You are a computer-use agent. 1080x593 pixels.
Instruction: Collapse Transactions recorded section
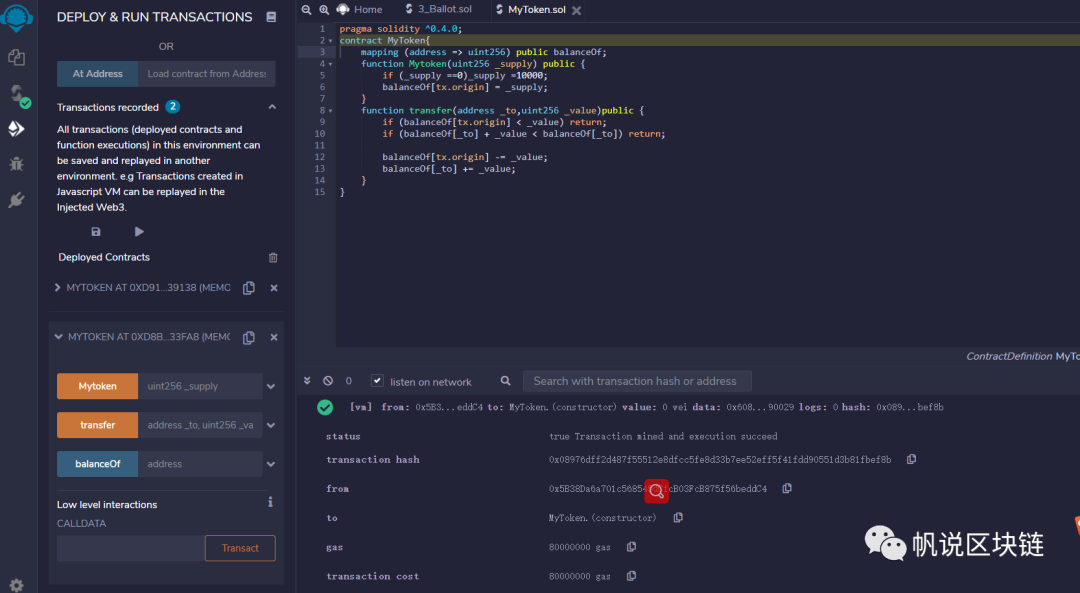click(272, 107)
